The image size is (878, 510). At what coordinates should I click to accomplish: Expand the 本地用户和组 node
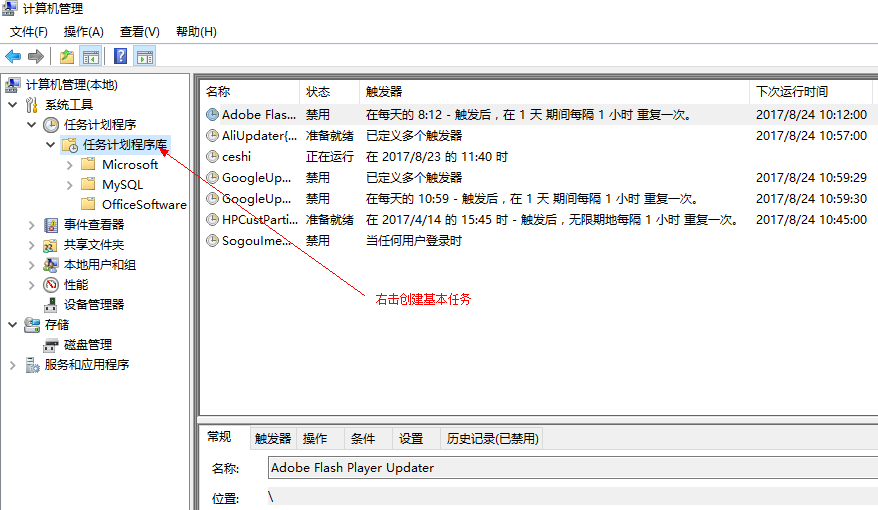pyautogui.click(x=32, y=265)
